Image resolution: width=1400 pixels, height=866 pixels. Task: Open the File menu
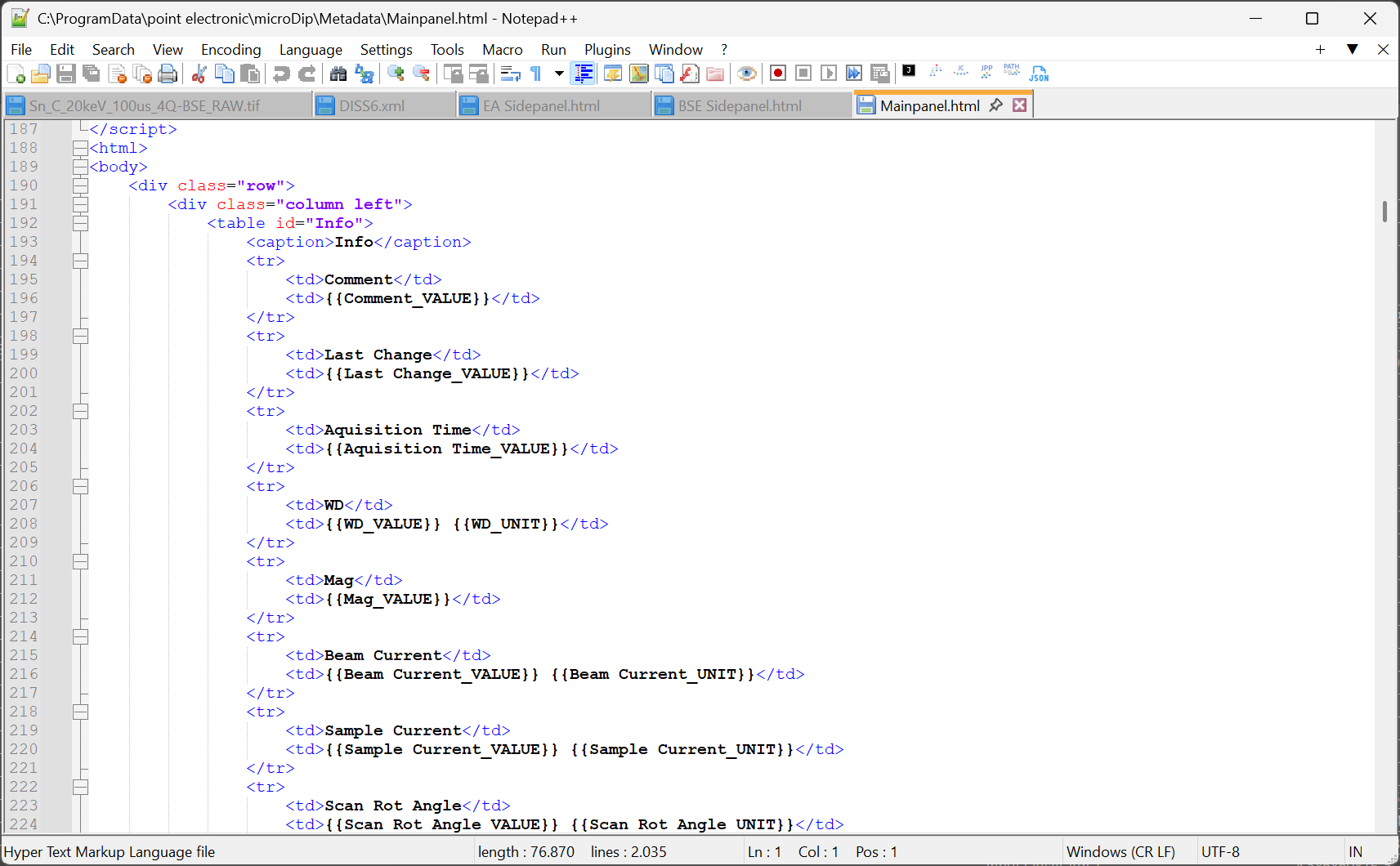point(21,50)
